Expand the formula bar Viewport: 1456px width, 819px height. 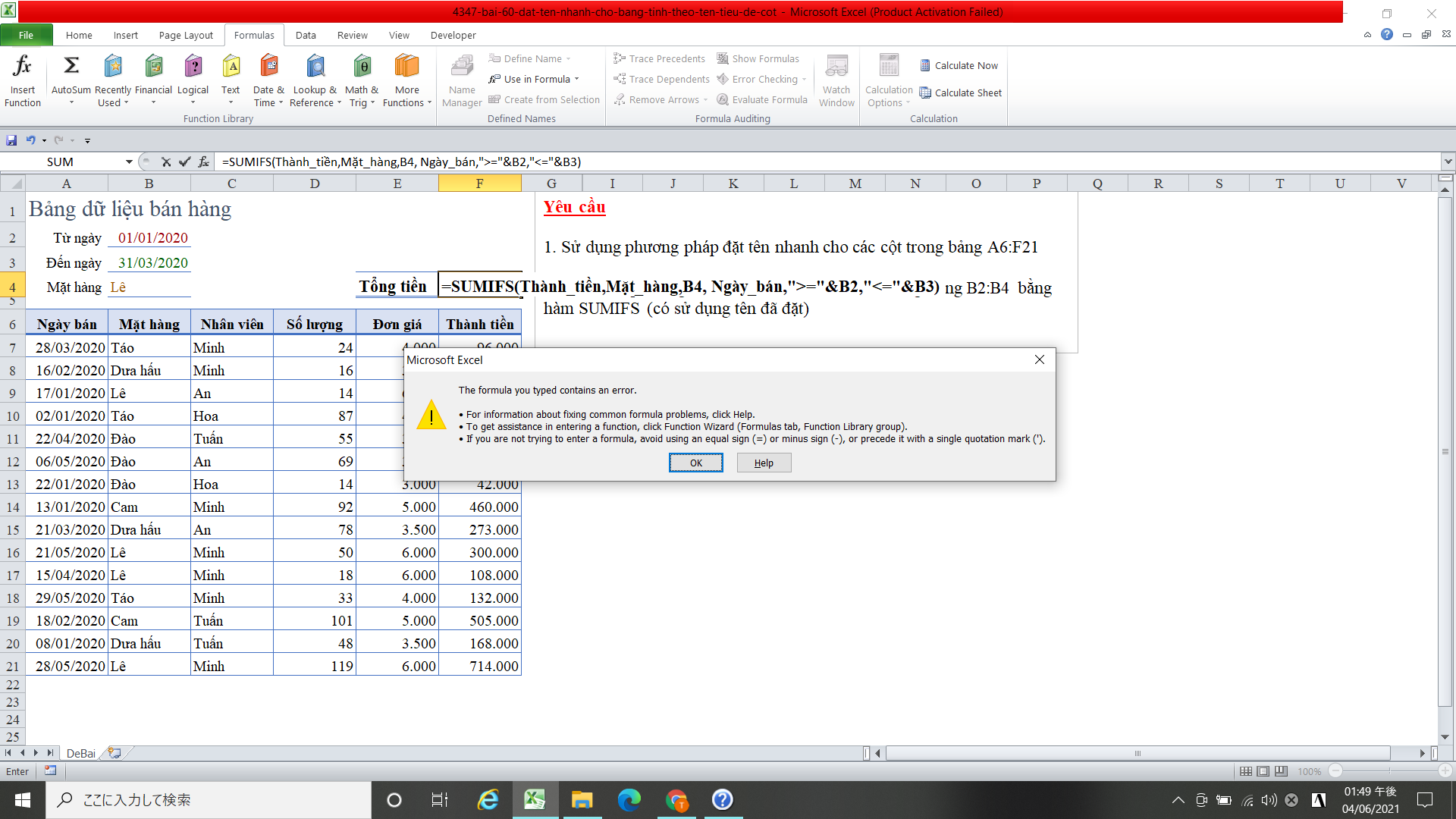point(1448,162)
